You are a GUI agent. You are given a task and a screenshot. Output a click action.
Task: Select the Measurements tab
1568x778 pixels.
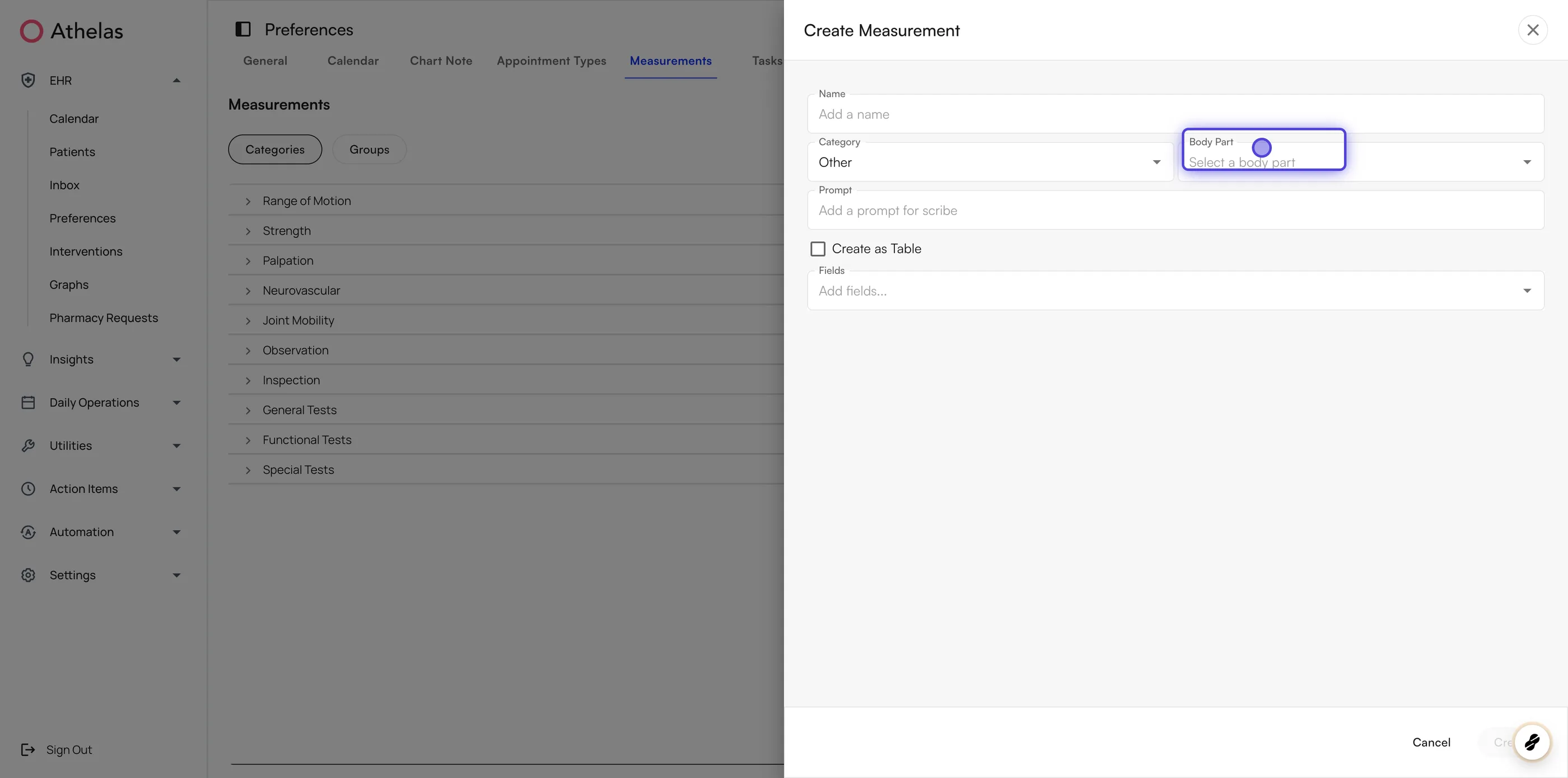click(x=670, y=60)
